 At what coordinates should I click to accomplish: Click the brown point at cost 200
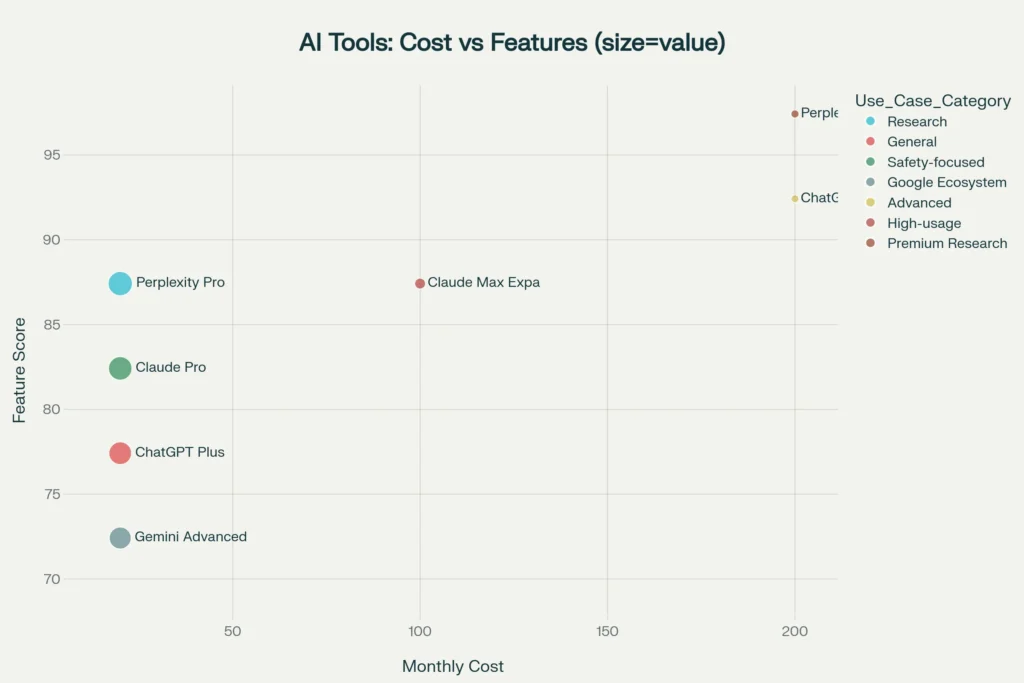click(x=795, y=114)
